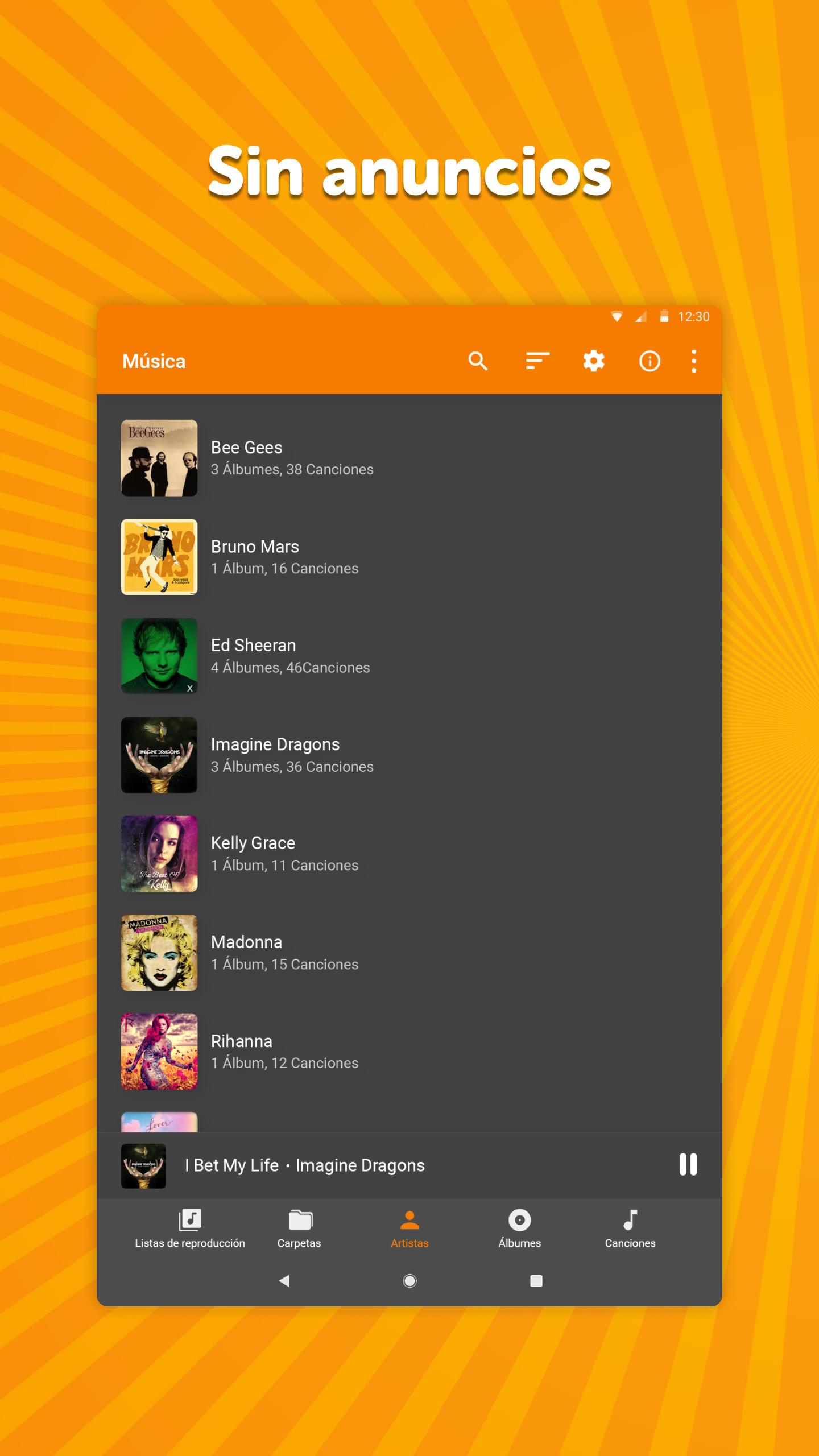
Task: Open Ed Sheeran artist entry
Action: click(x=290, y=656)
